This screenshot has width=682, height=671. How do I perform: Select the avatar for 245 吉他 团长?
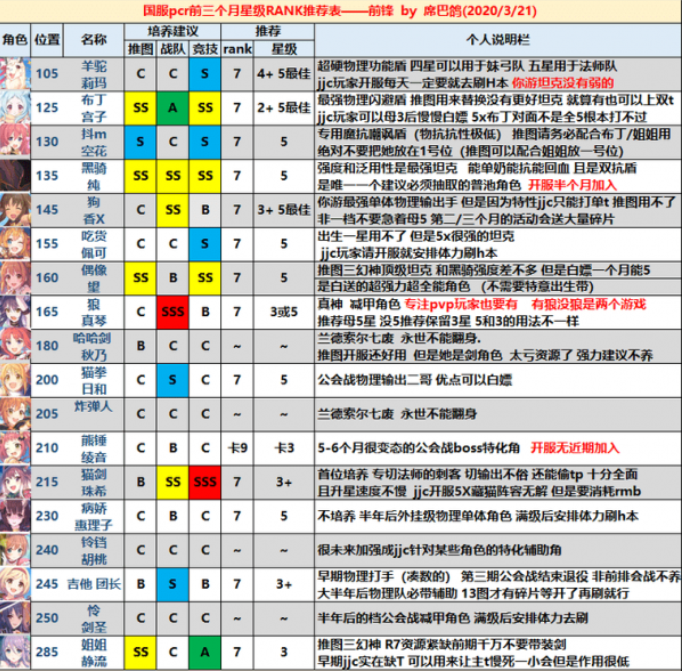point(15,584)
